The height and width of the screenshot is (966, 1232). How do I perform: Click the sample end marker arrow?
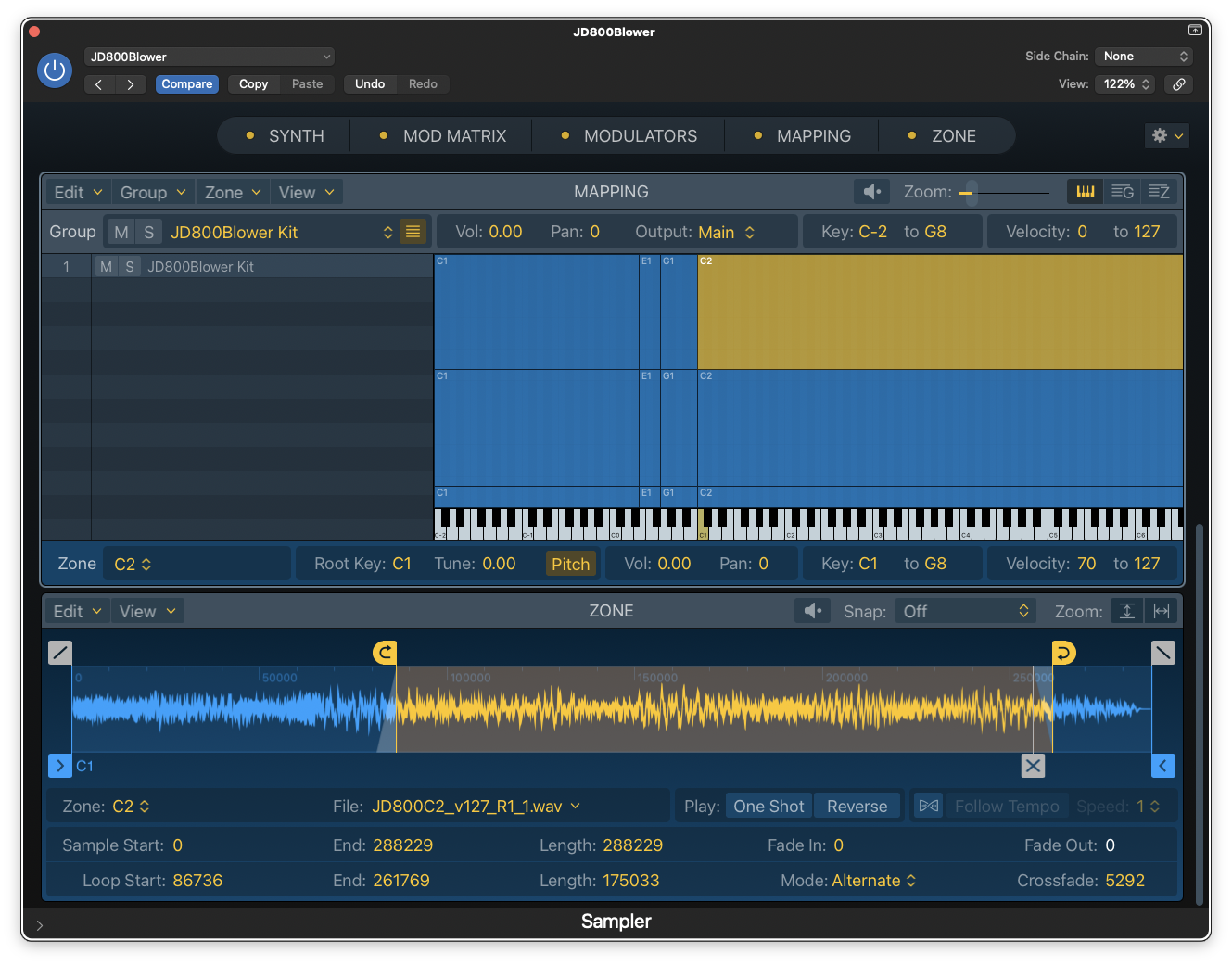(1163, 766)
